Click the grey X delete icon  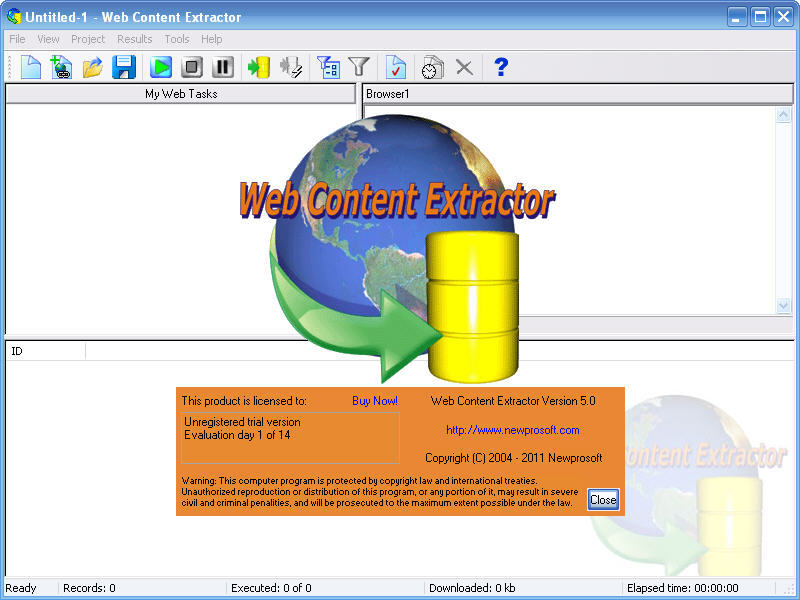tap(464, 67)
